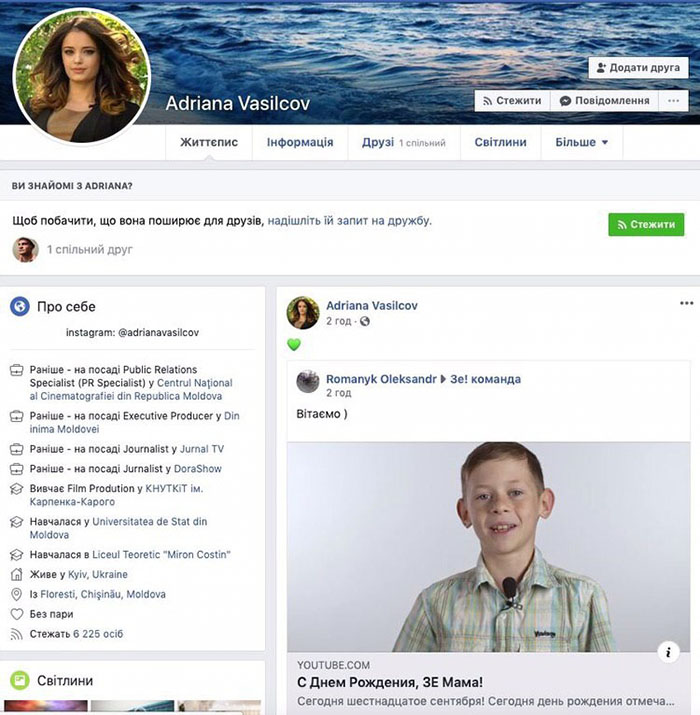Open the Інформація tab
The height and width of the screenshot is (715, 700).
pyautogui.click(x=300, y=142)
